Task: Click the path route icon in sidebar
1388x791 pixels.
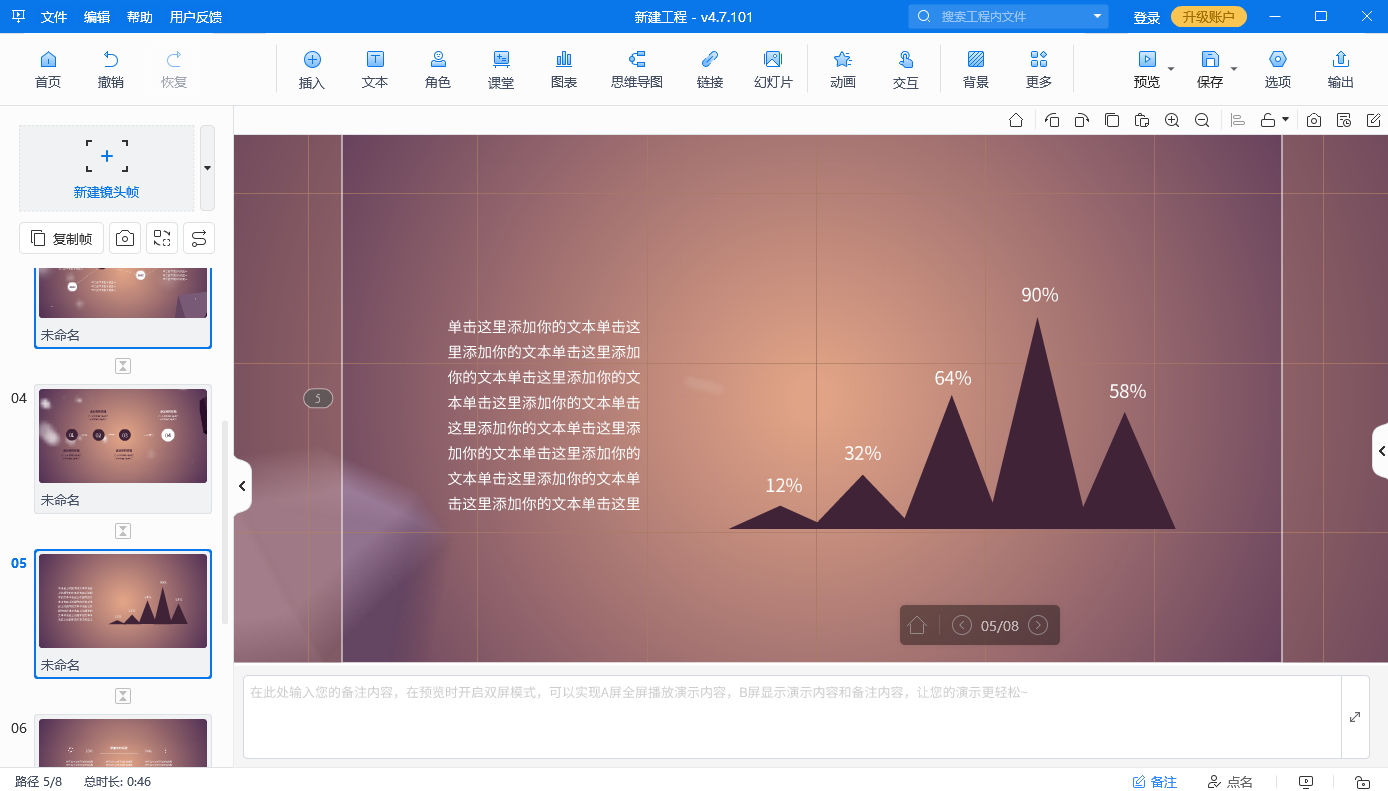Action: tap(199, 238)
